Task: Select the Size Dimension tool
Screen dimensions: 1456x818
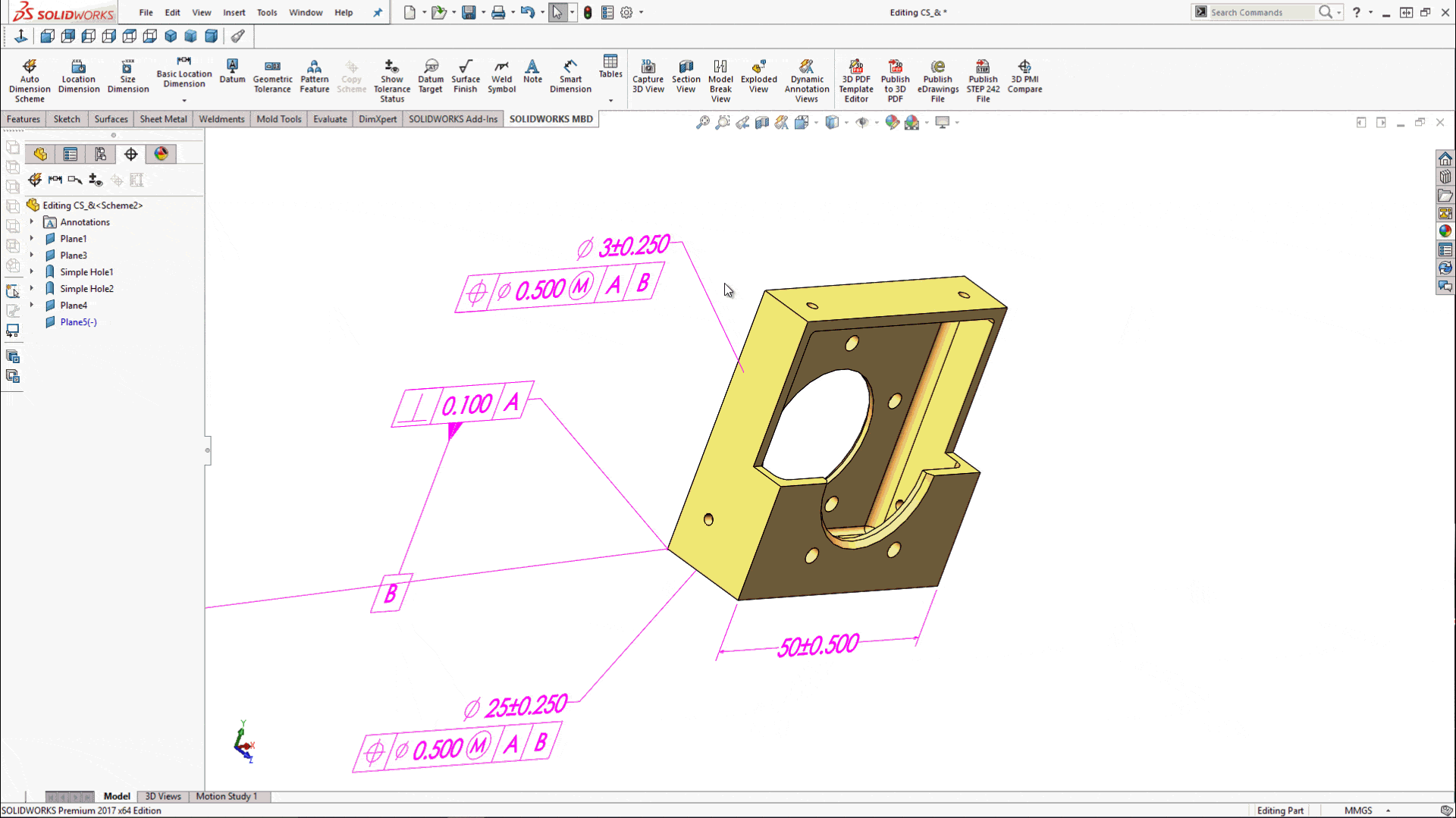Action: (128, 76)
